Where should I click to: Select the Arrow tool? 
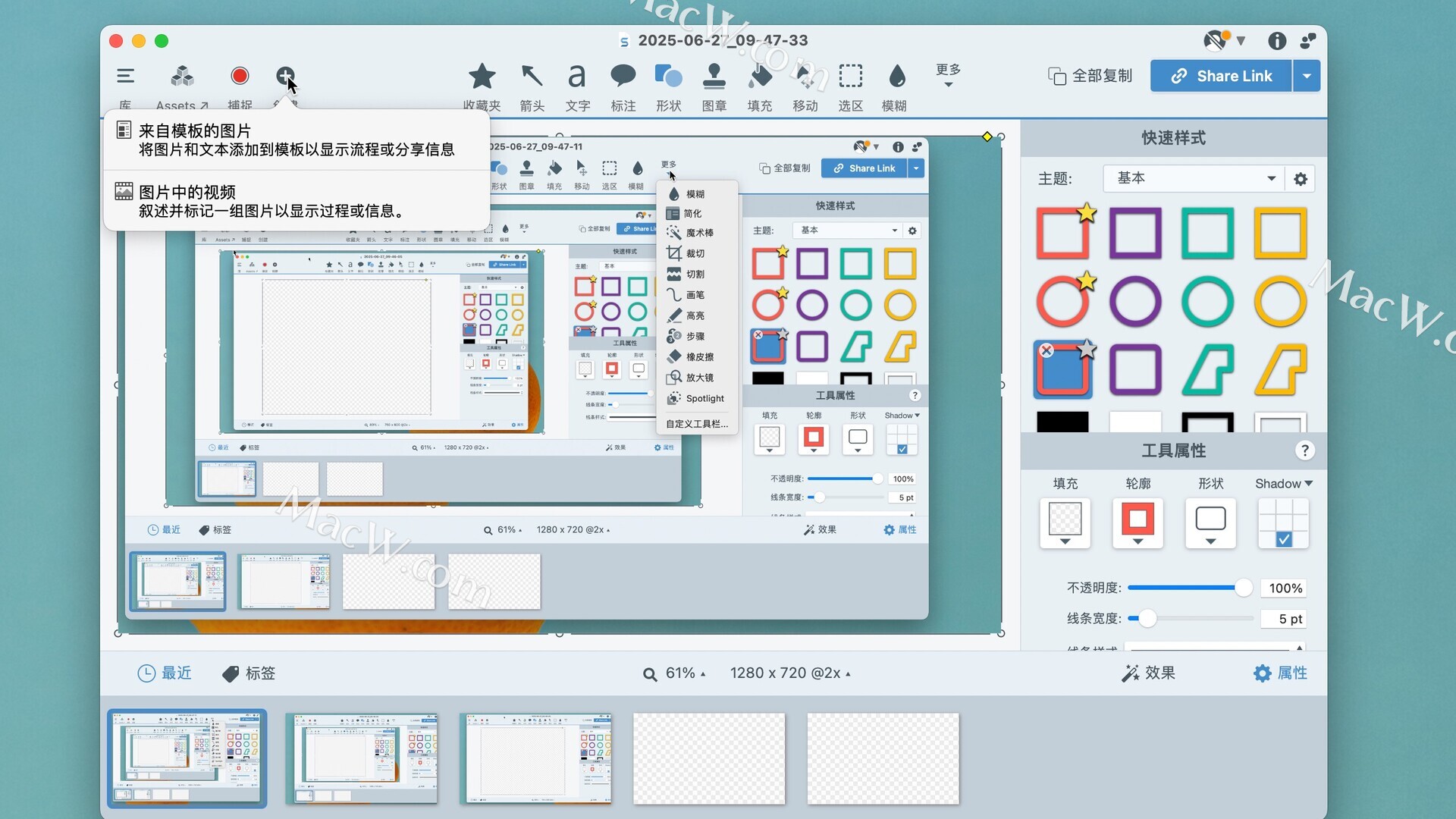532,76
